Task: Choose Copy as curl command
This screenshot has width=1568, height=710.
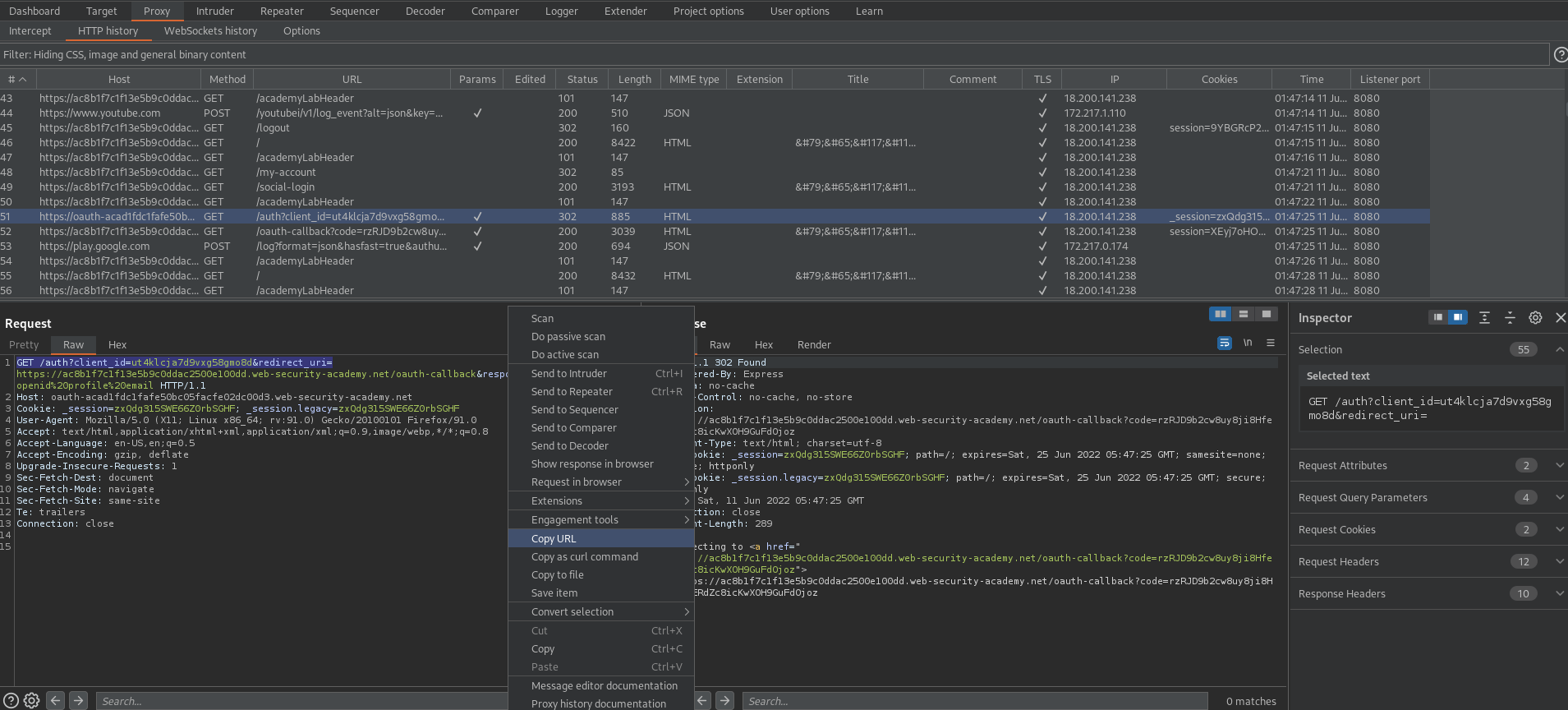Action: click(601, 556)
